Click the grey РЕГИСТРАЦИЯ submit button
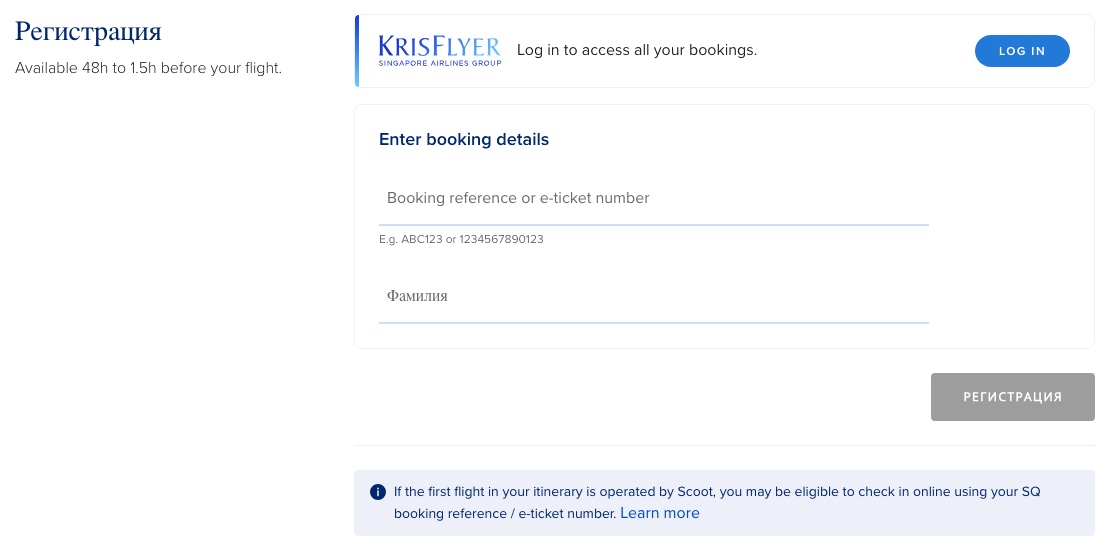Viewport: 1120px width, 545px height. [x=1012, y=396]
